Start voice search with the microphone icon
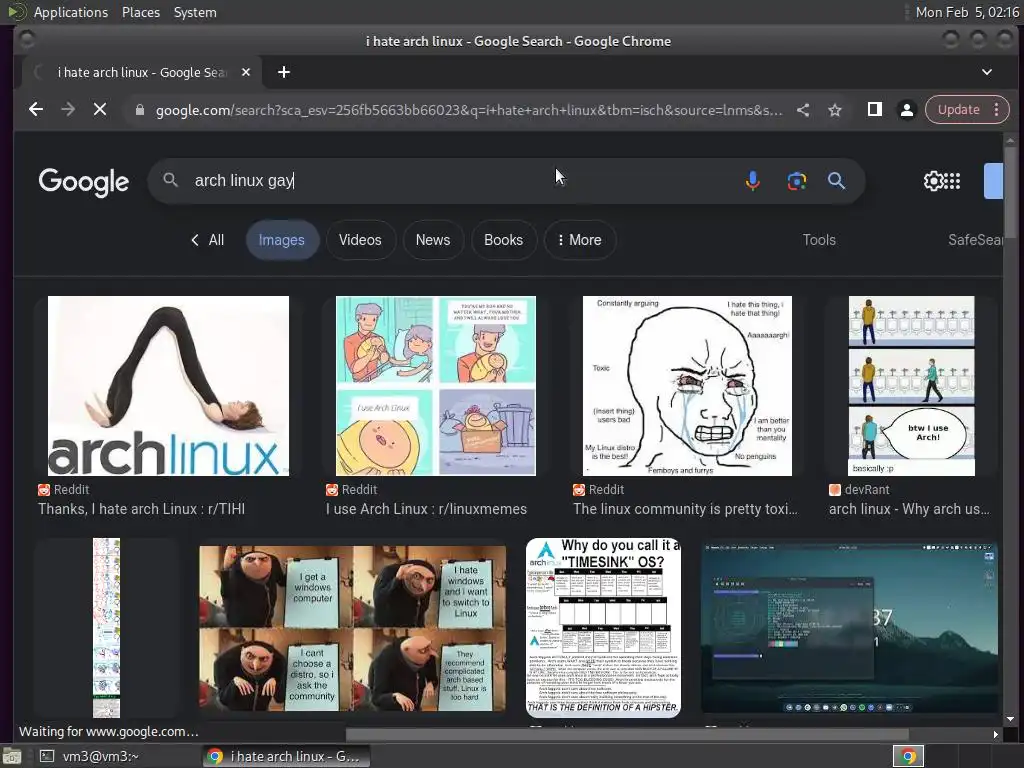The width and height of the screenshot is (1024, 768). coord(752,181)
